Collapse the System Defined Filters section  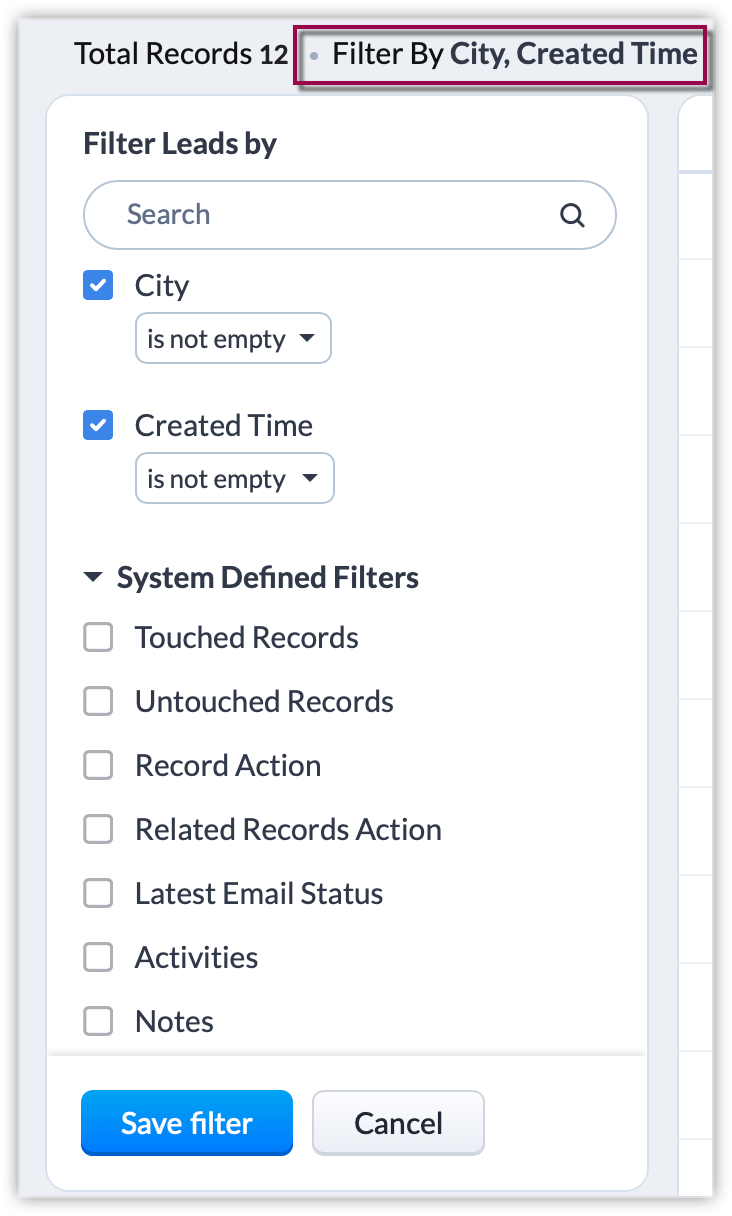tap(93, 578)
